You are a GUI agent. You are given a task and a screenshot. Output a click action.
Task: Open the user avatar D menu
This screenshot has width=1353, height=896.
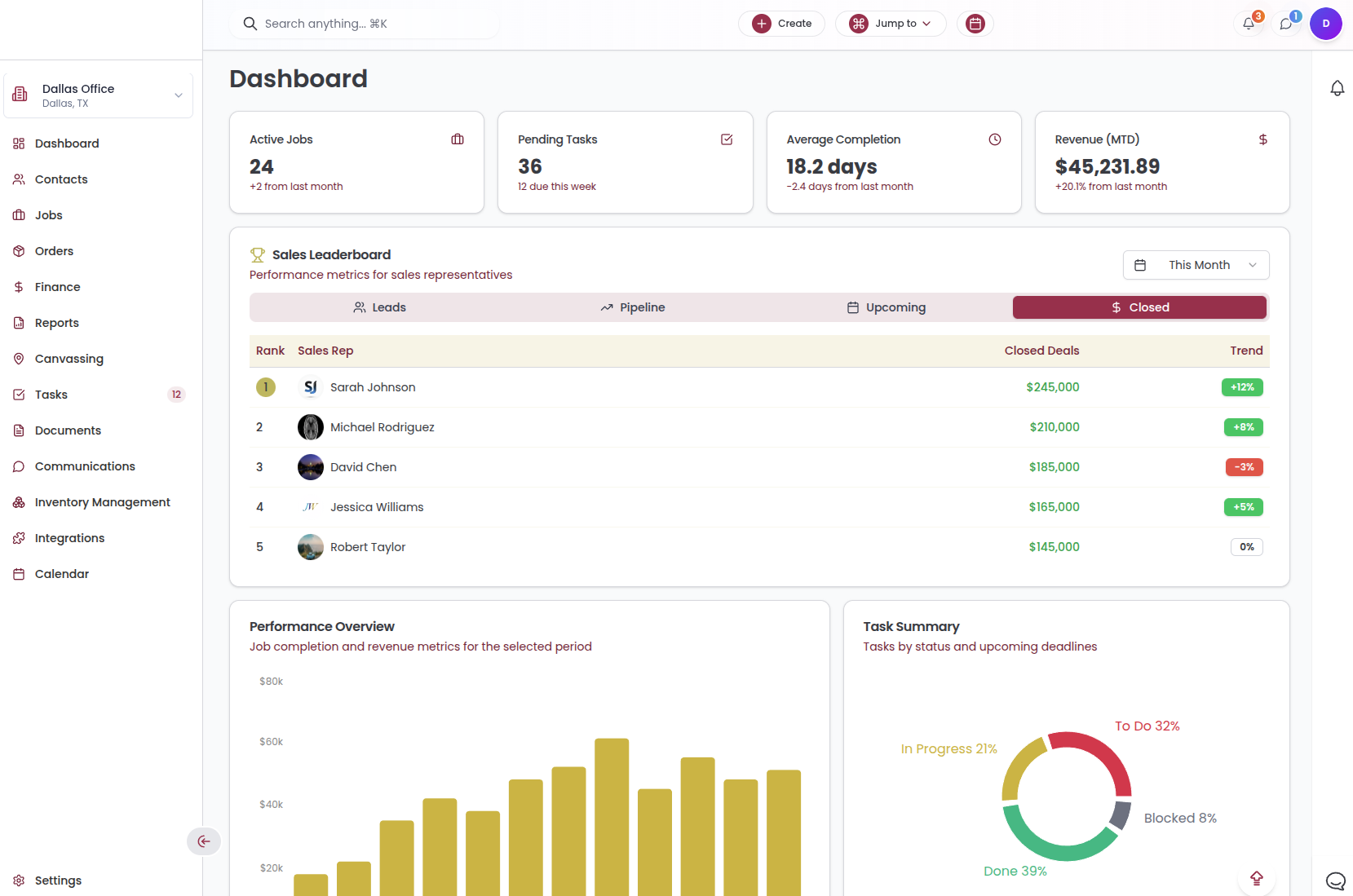(x=1325, y=24)
